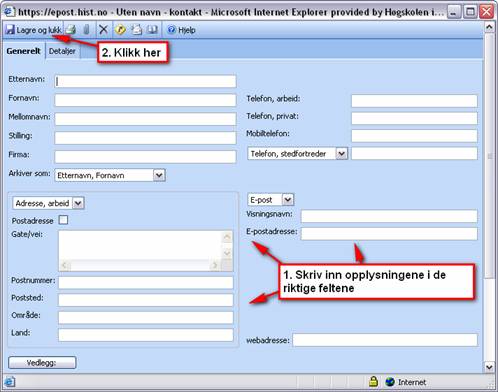
Task: Click the new message to contact icon
Action: pos(136,30)
